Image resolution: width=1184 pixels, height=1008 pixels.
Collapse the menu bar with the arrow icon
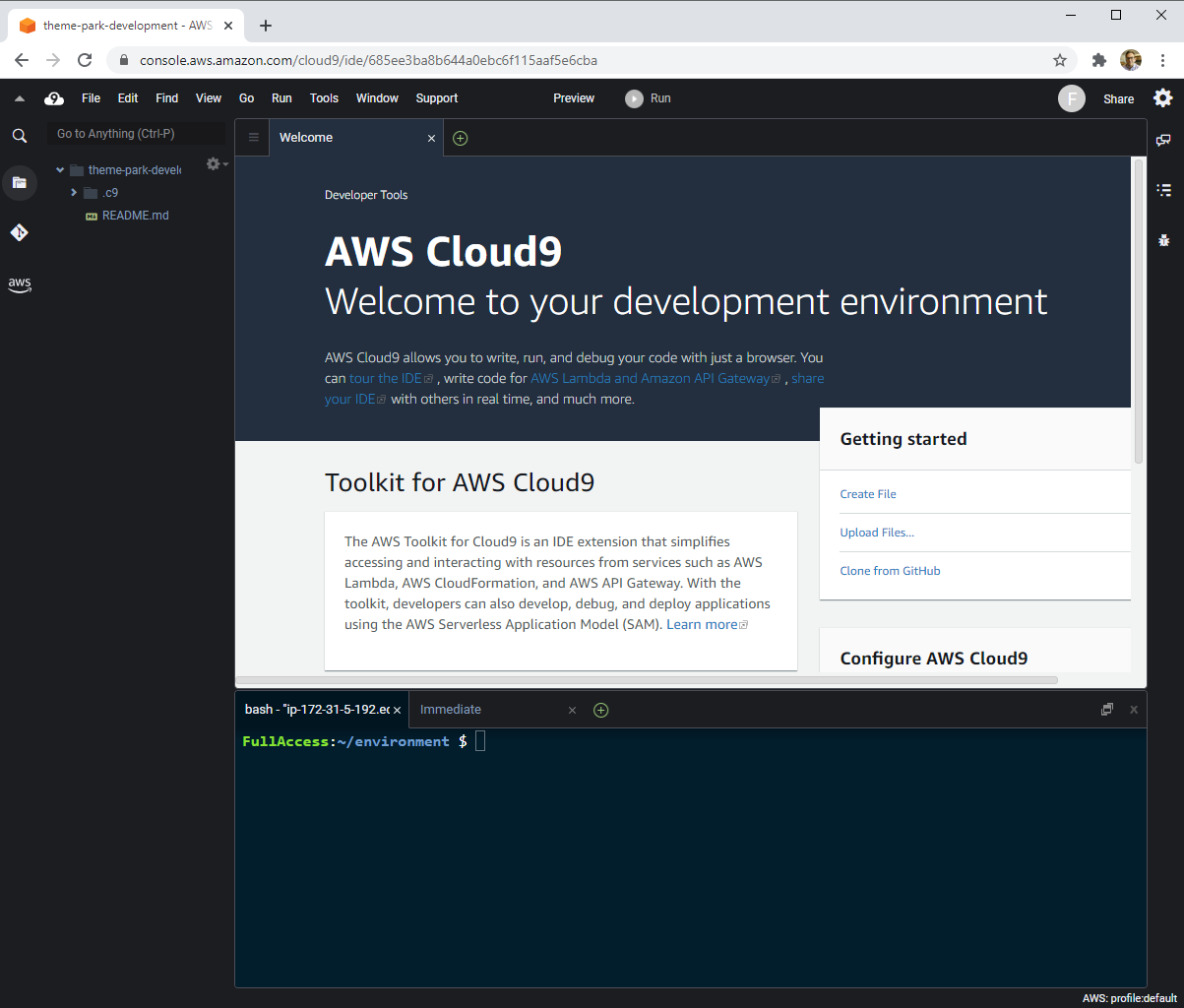coord(19,98)
